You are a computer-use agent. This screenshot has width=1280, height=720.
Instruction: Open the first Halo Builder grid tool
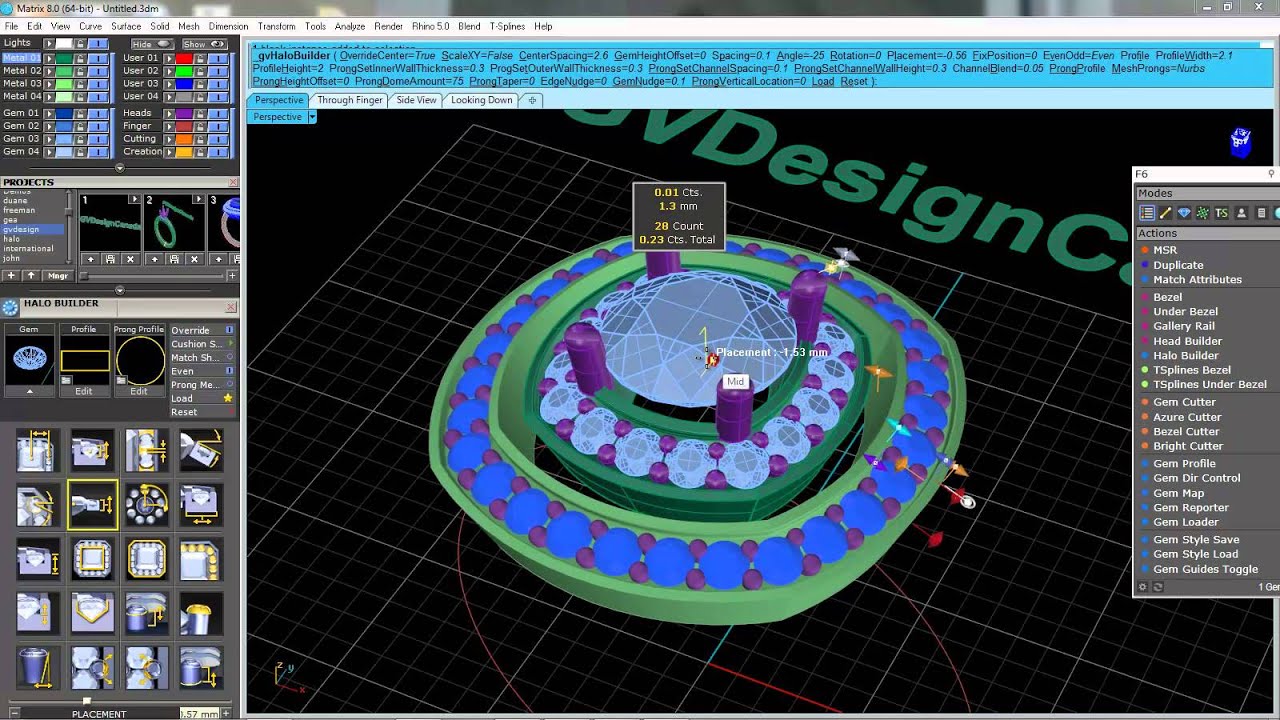pyautogui.click(x=38, y=450)
